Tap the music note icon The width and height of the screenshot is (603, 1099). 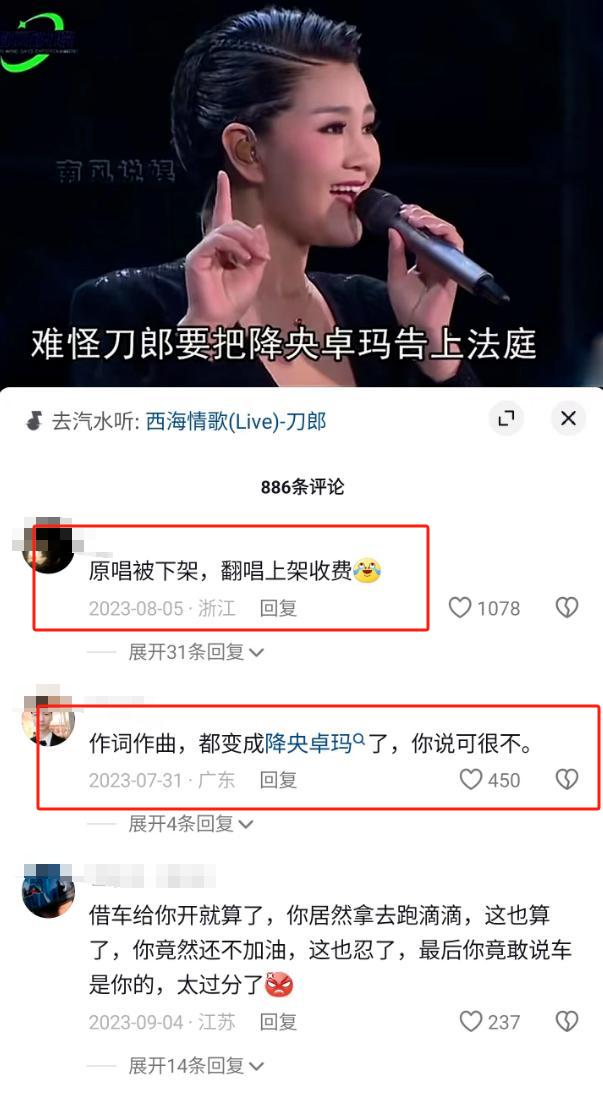[x=33, y=421]
